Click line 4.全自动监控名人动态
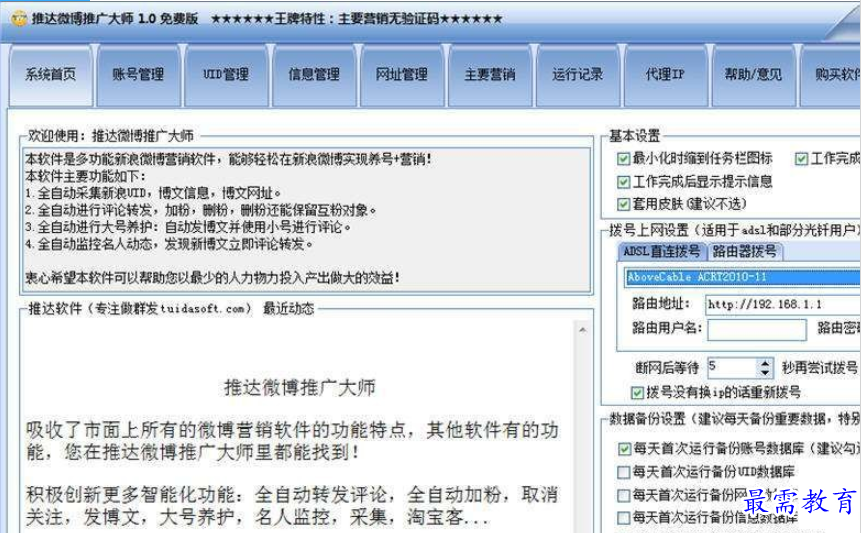Image resolution: width=865 pixels, height=533 pixels. [x=169, y=244]
